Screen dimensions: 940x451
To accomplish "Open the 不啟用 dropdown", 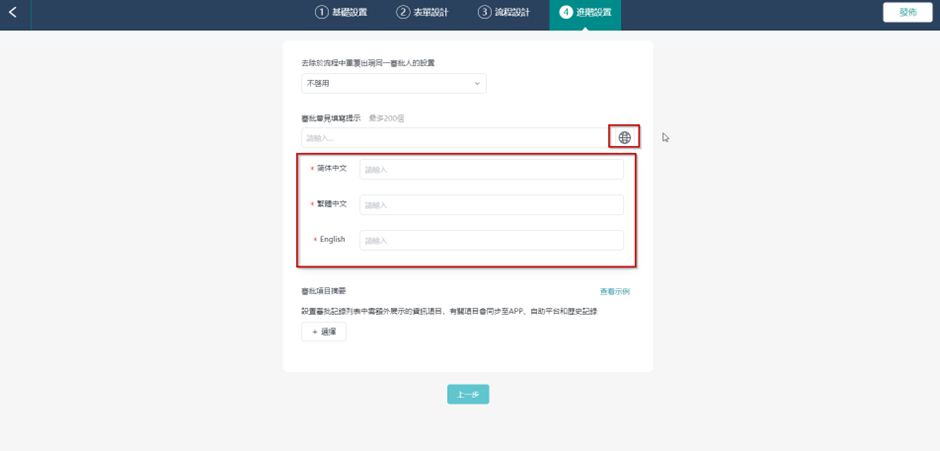I will [x=393, y=84].
